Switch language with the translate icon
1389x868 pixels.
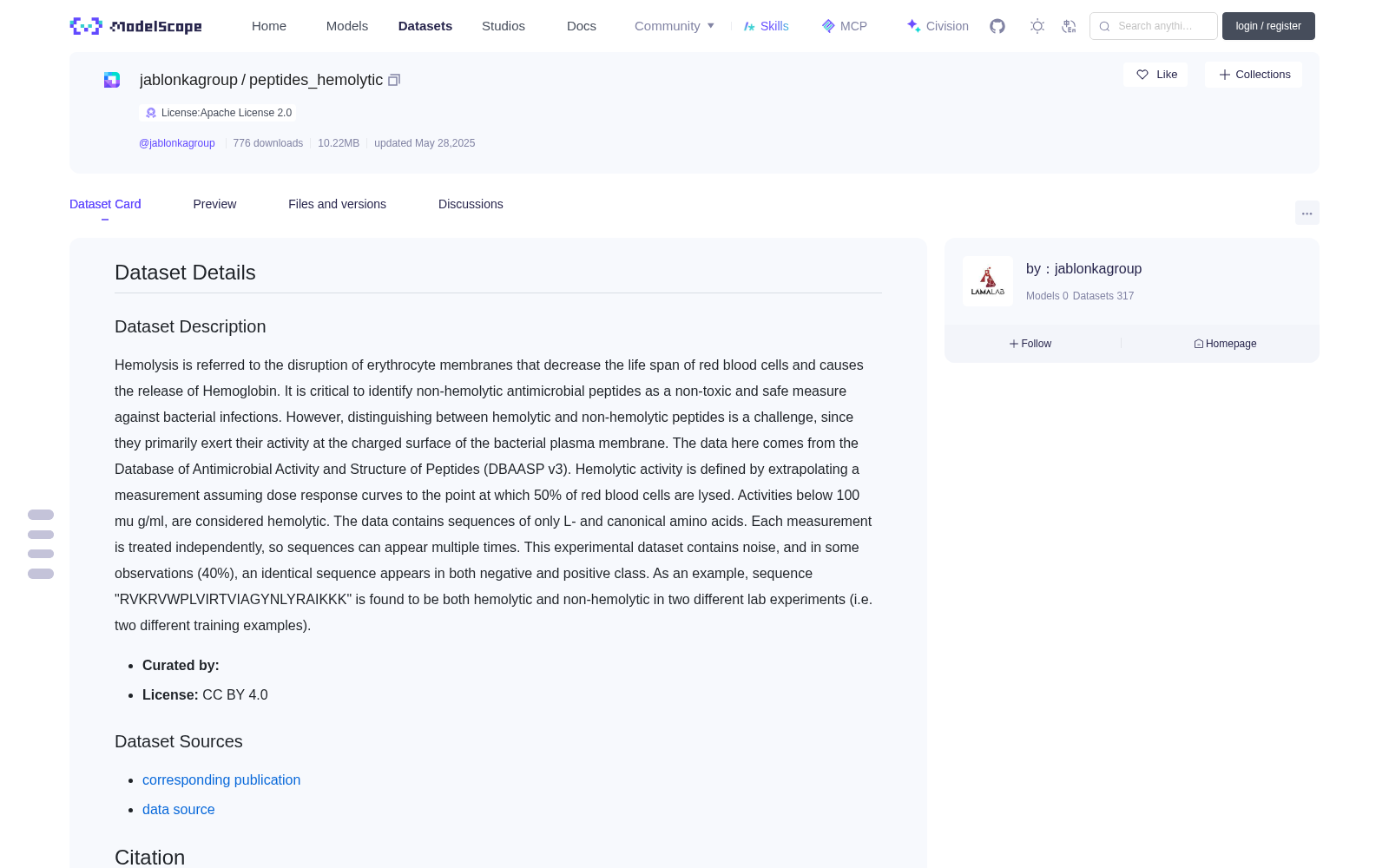click(1069, 26)
